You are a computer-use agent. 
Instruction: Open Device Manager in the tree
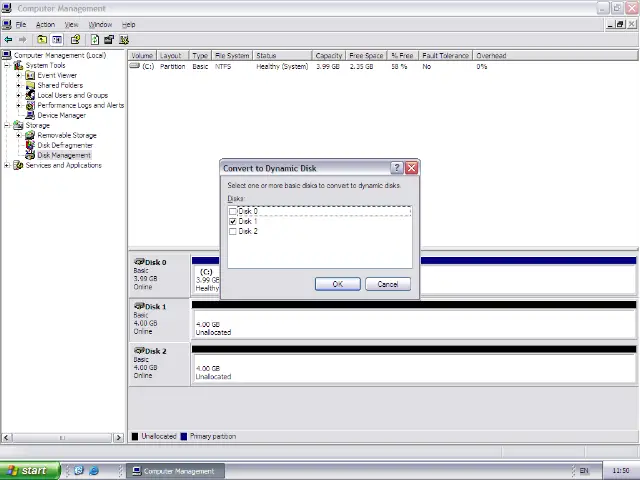pos(62,116)
